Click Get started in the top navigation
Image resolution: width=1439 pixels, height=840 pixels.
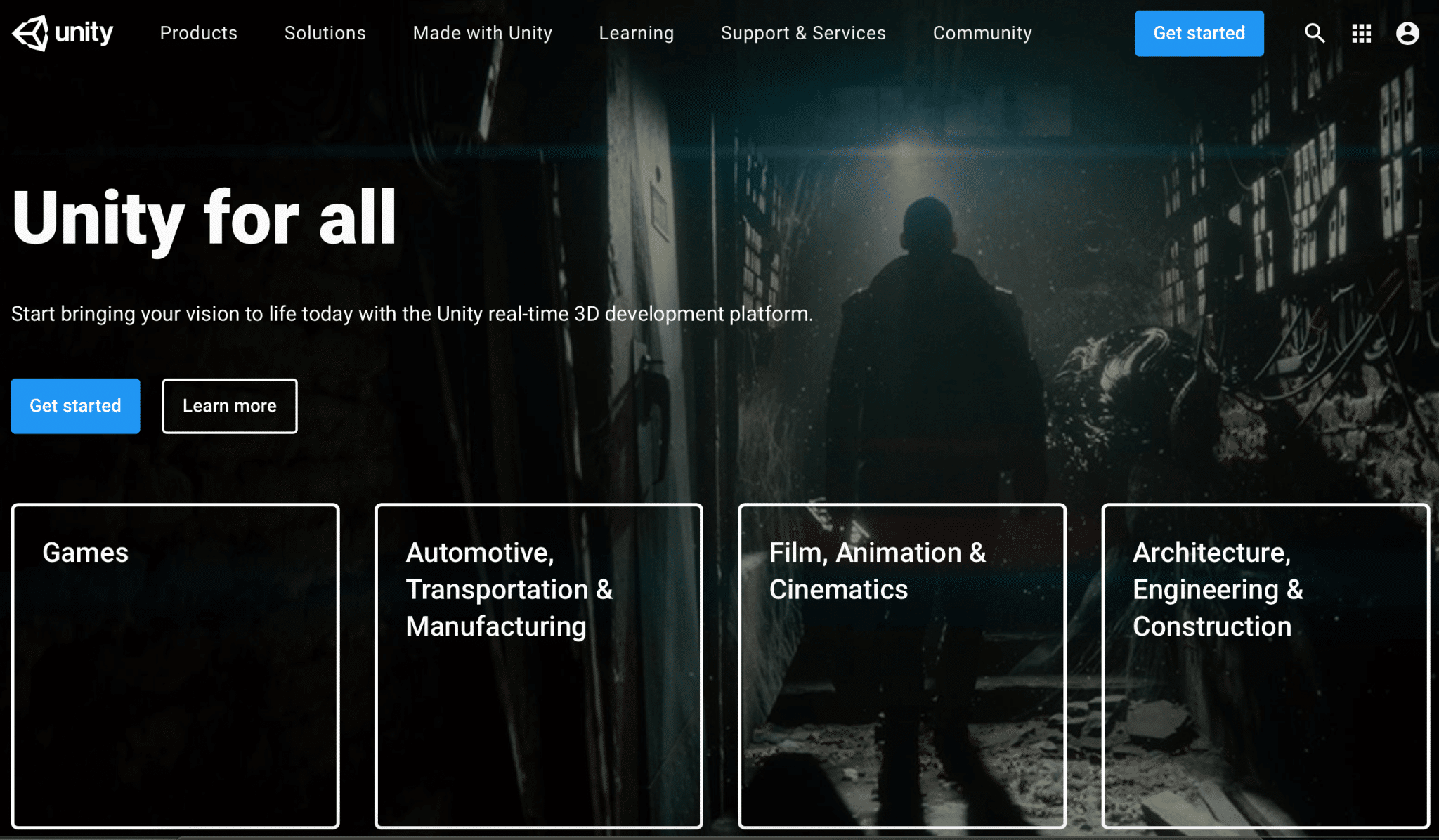[1199, 33]
